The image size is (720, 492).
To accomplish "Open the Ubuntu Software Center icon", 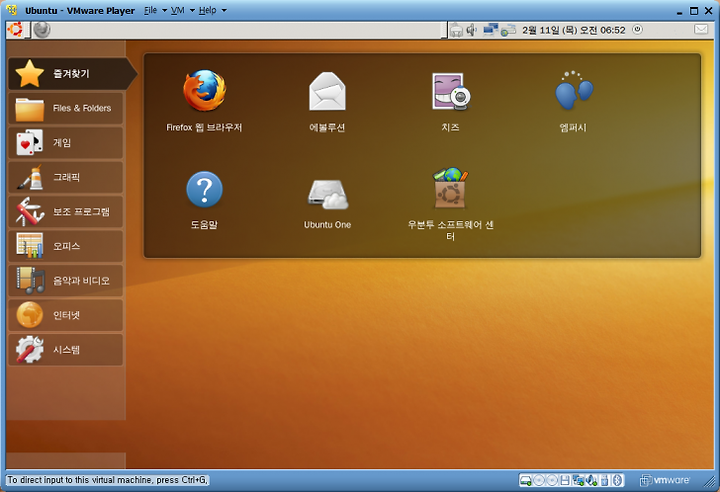I will [x=451, y=188].
